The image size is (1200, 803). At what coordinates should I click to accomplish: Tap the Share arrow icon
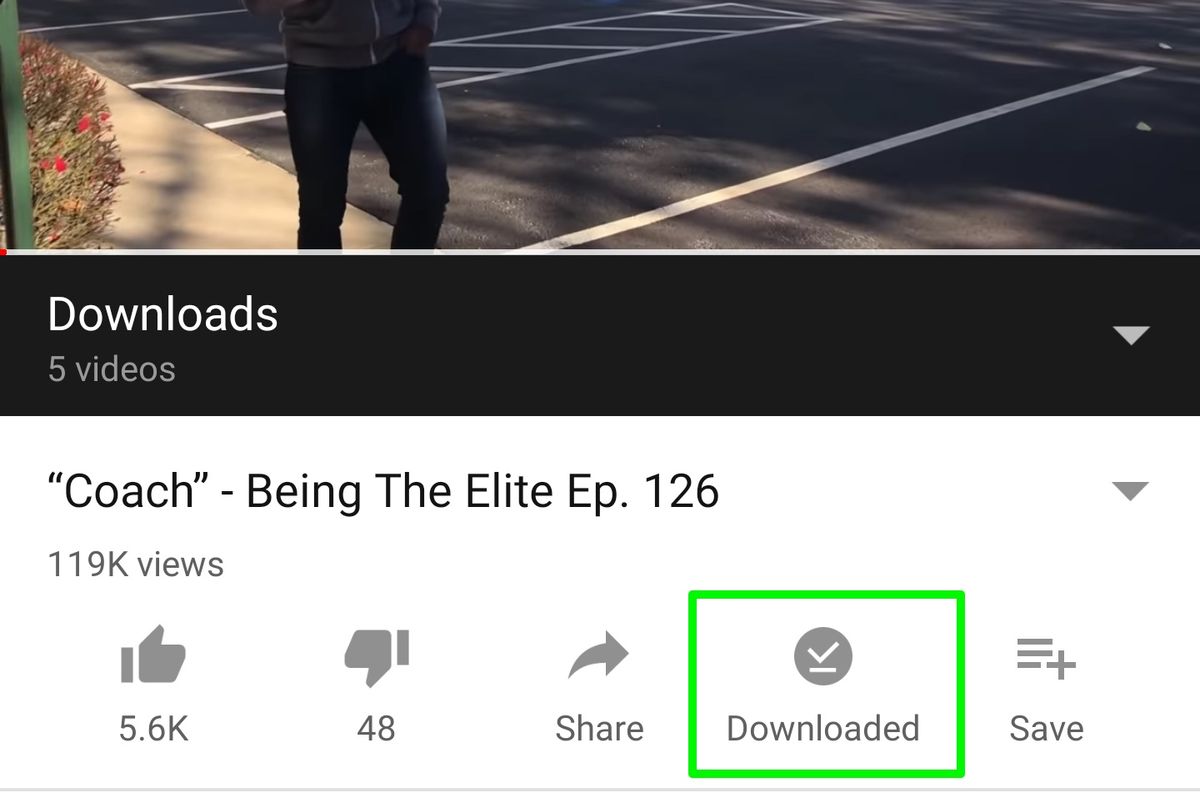coord(598,657)
